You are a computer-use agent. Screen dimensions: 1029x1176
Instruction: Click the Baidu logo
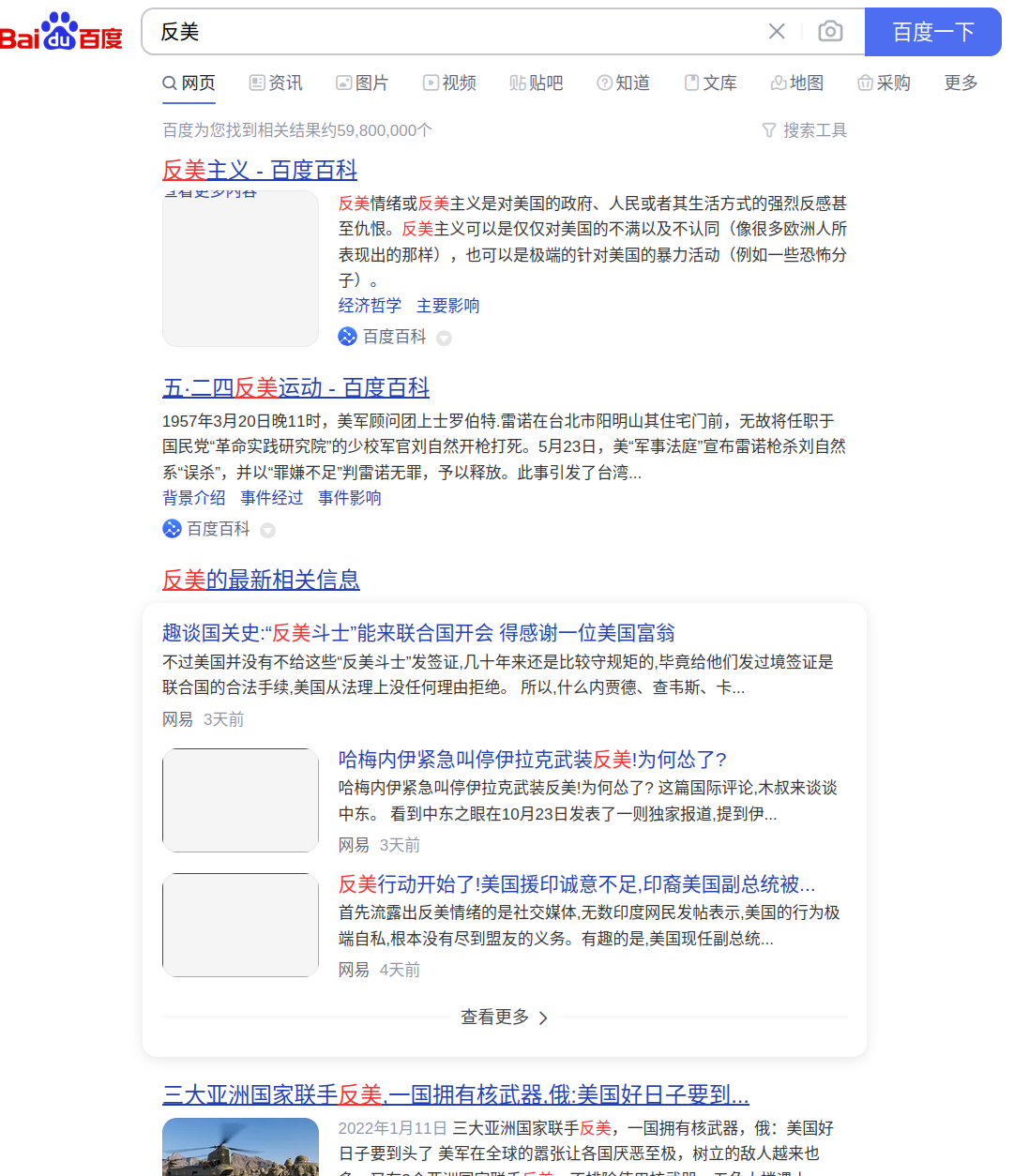coord(61,31)
